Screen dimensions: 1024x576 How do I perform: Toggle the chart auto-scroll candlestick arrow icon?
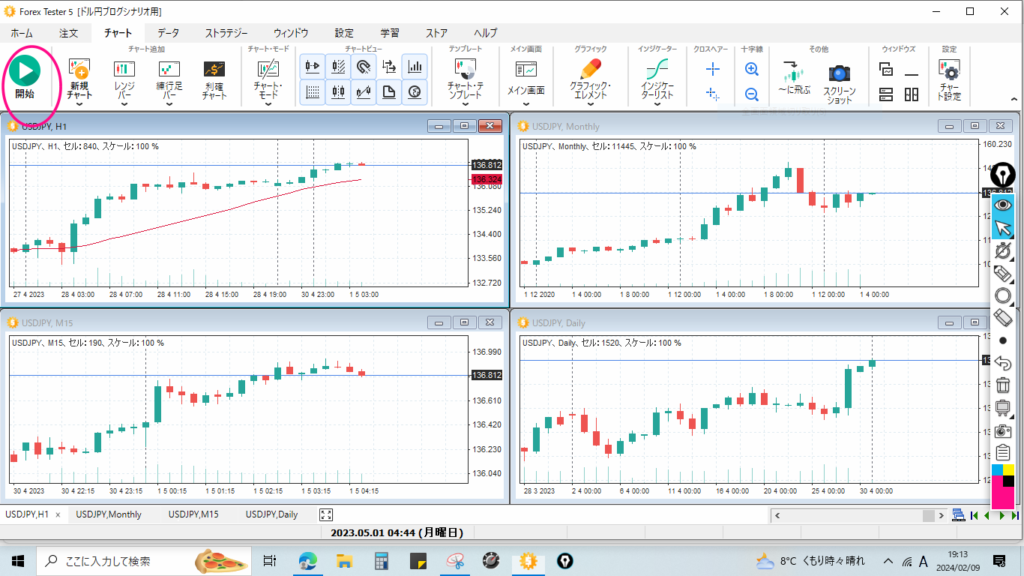tap(313, 67)
